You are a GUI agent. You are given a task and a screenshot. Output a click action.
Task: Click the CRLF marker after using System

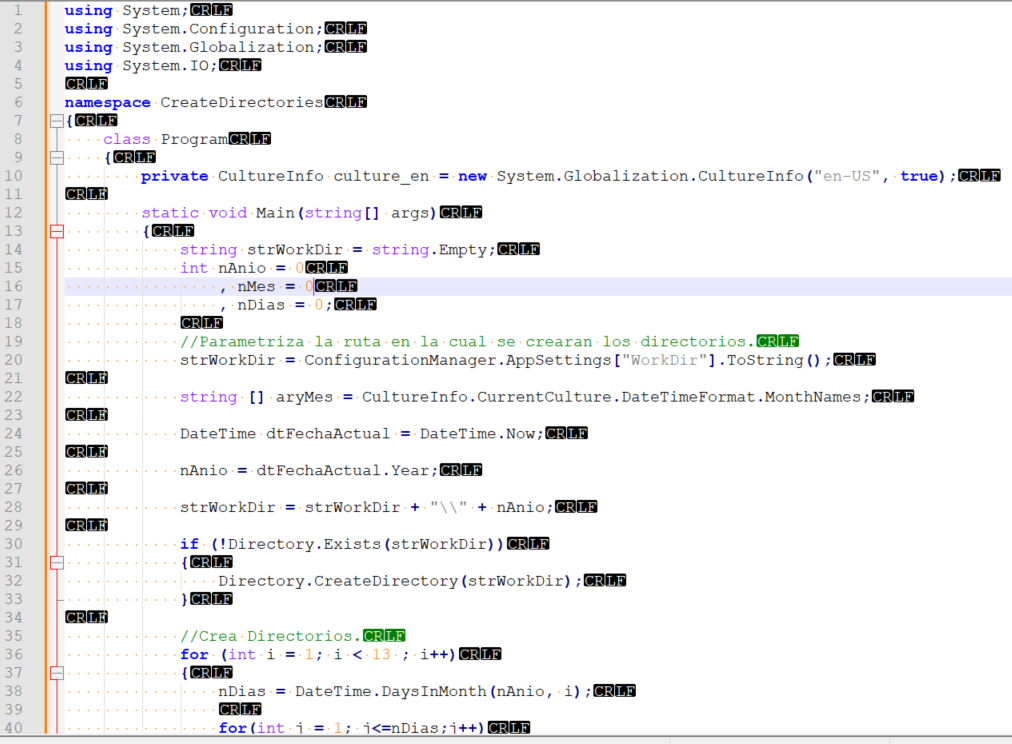(211, 11)
